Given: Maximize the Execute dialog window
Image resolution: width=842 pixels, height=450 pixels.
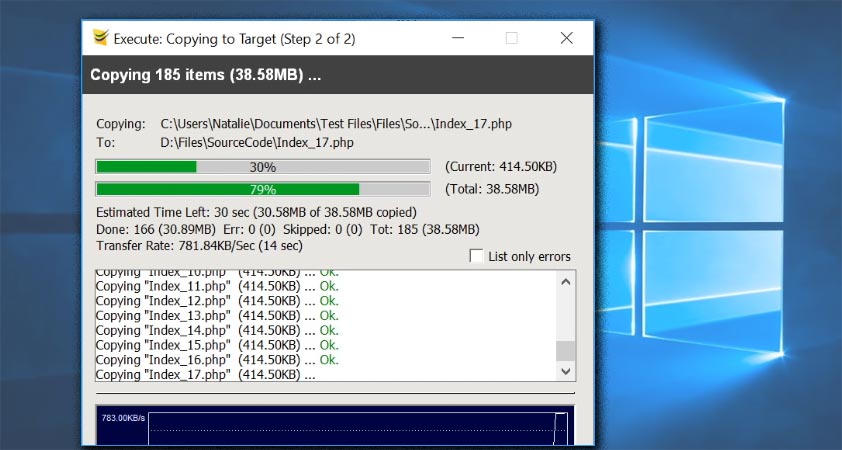Looking at the screenshot, I should click(x=512, y=39).
